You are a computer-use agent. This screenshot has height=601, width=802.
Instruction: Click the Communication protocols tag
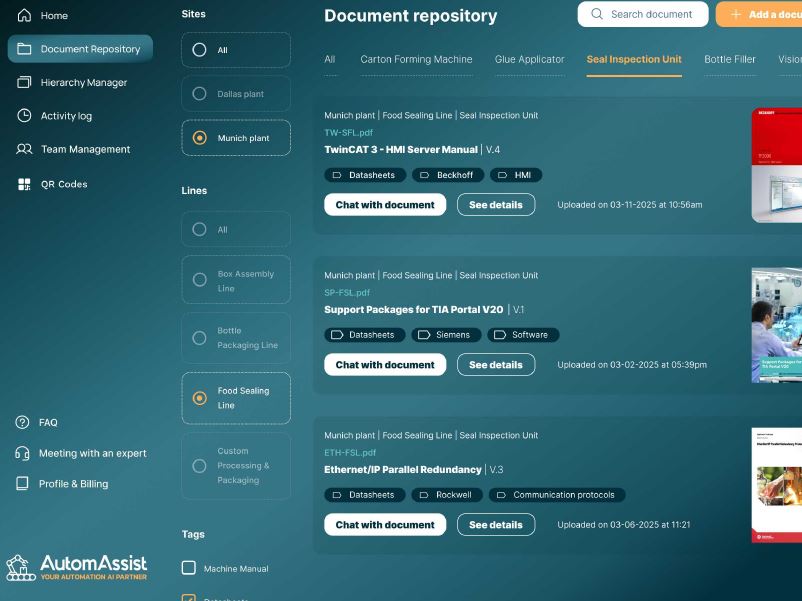pos(557,495)
